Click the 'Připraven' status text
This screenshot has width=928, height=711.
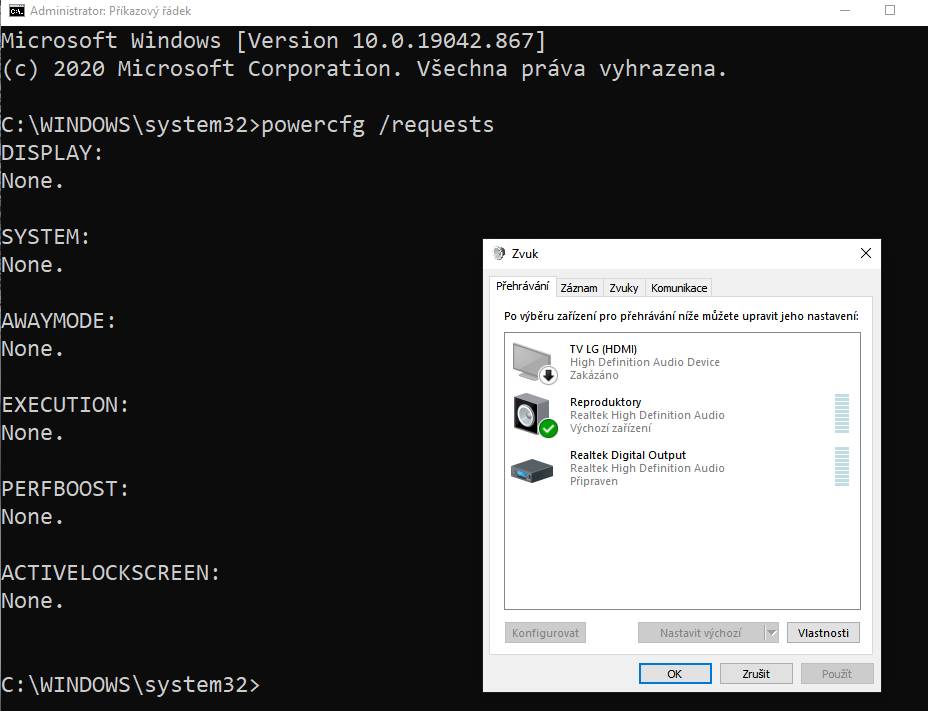click(594, 481)
